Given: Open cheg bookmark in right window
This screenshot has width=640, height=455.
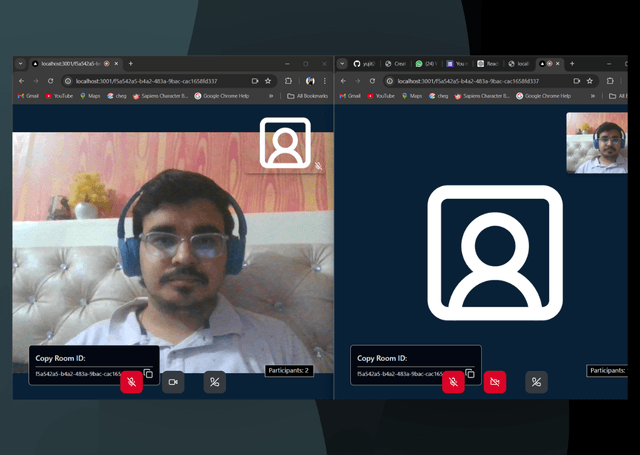Looking at the screenshot, I should tap(438, 96).
